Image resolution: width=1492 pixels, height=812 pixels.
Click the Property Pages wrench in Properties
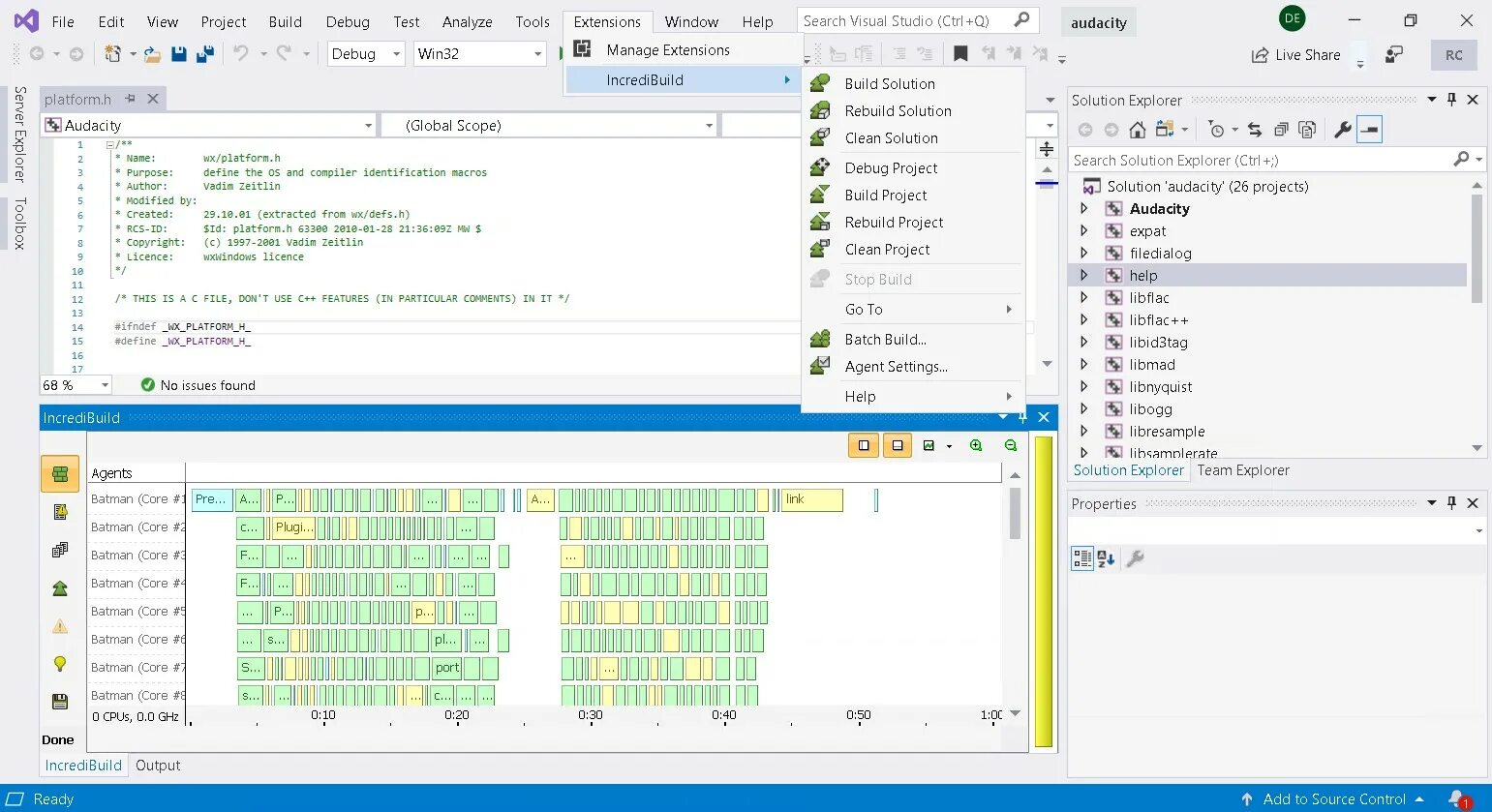1136,558
